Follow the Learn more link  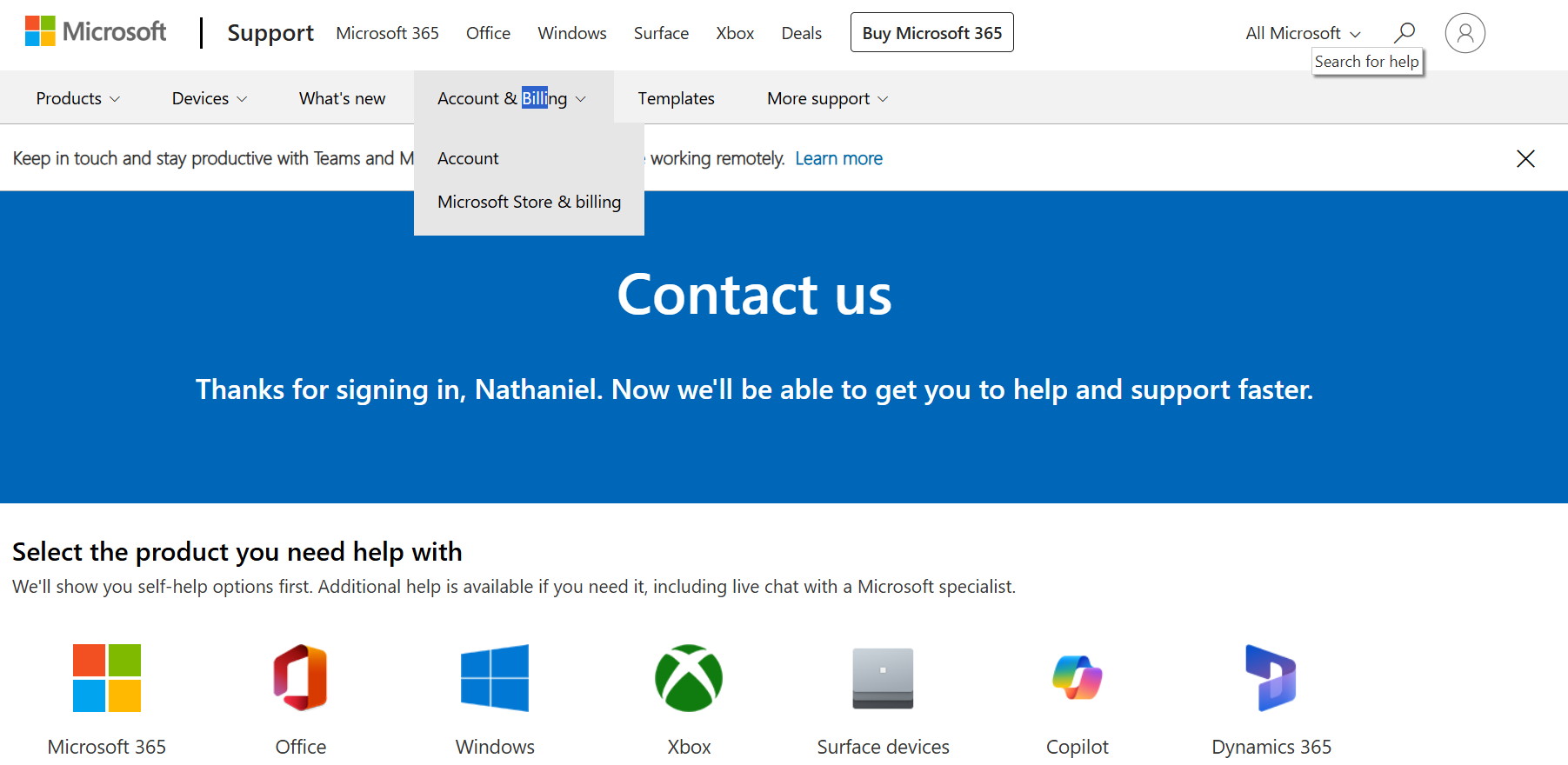[x=838, y=158]
